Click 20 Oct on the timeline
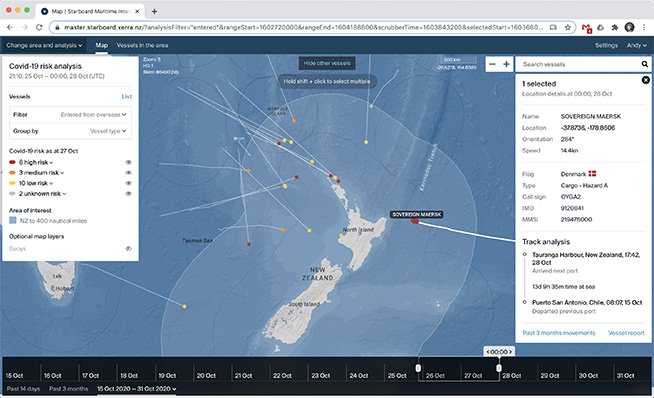The width and height of the screenshot is (654, 398). click(206, 375)
